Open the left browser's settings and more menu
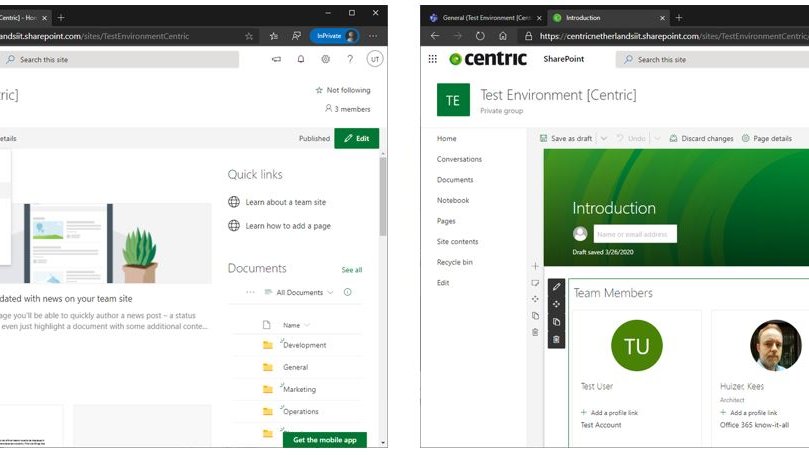 coord(373,36)
